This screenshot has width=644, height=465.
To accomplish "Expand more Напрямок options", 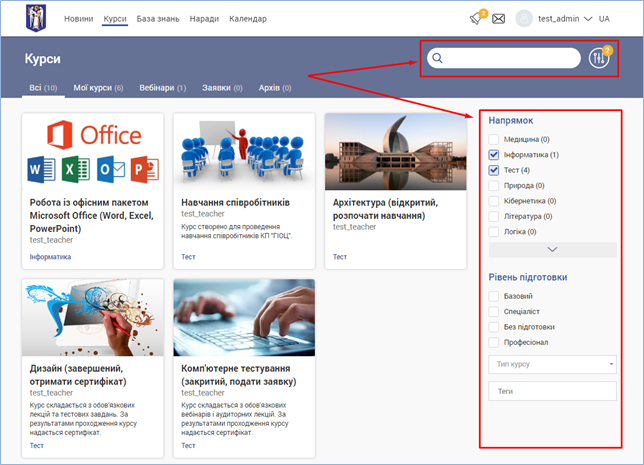I will click(x=552, y=249).
